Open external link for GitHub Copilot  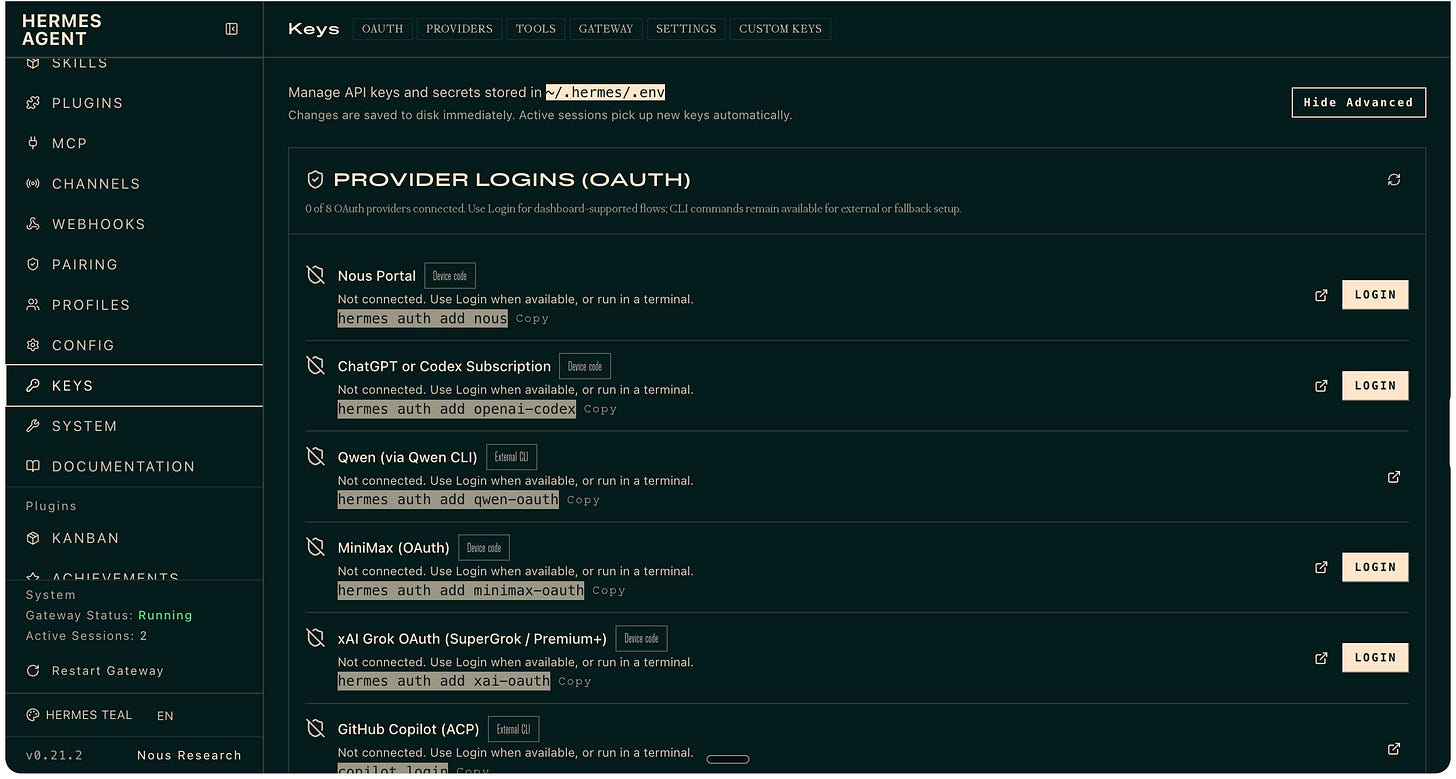(1394, 749)
